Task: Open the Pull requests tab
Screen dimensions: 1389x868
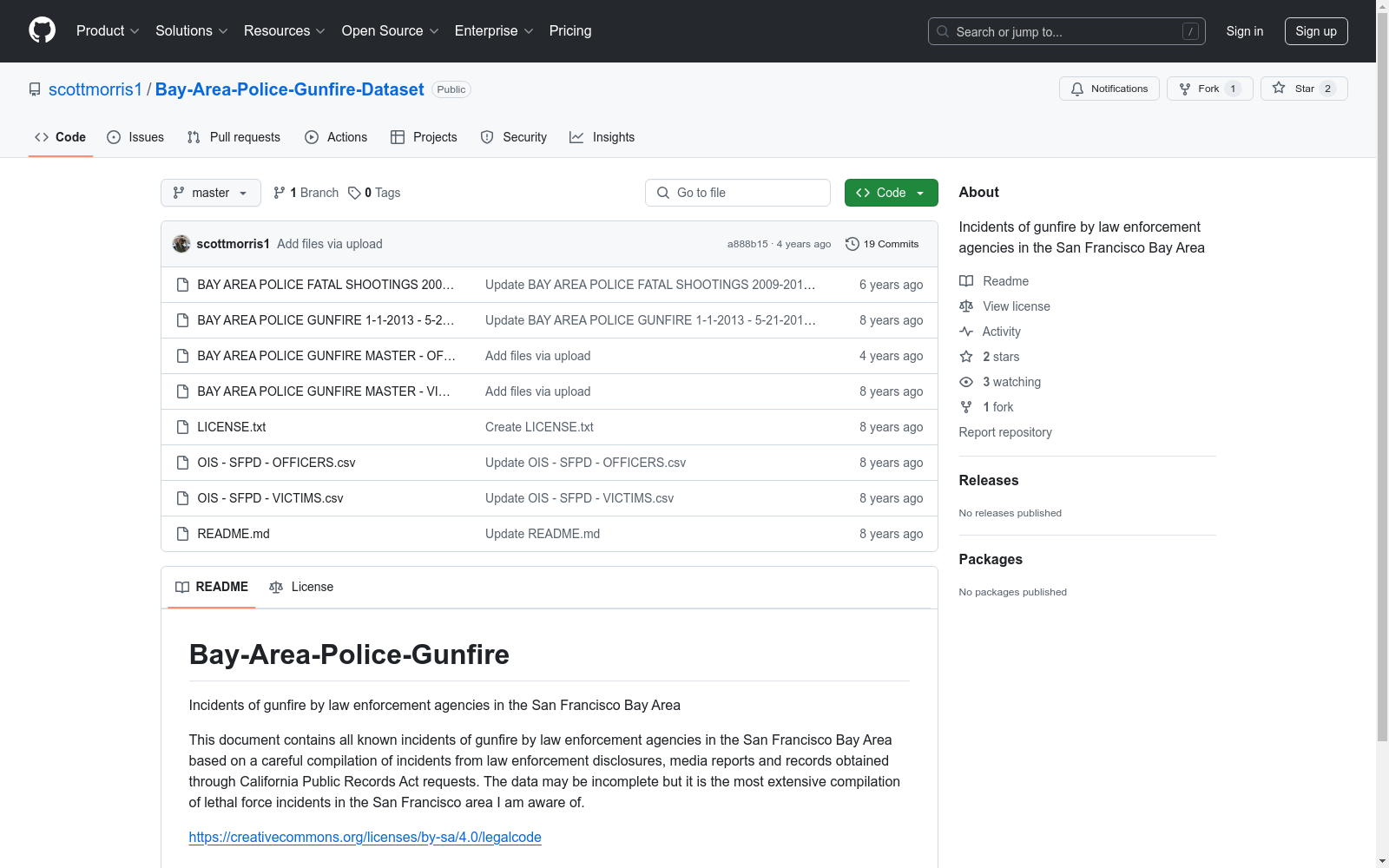Action: [x=234, y=137]
